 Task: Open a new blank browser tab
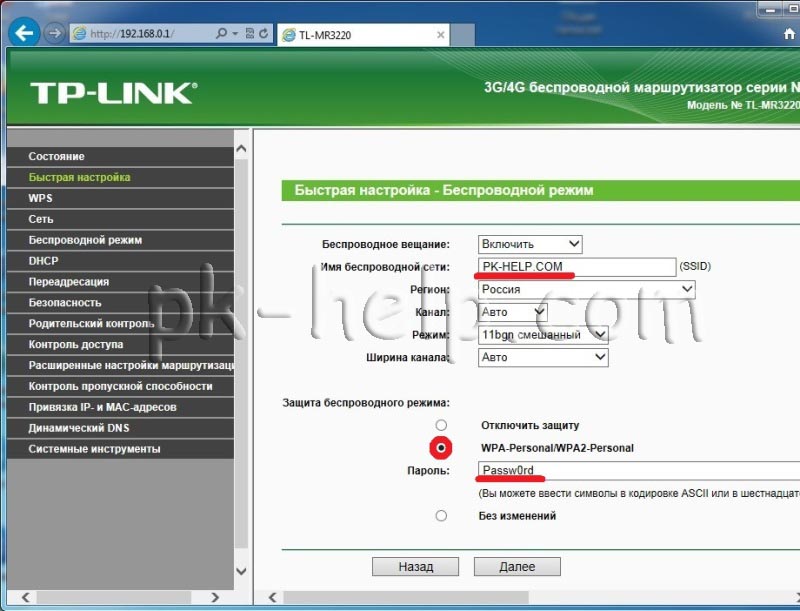[x=462, y=35]
